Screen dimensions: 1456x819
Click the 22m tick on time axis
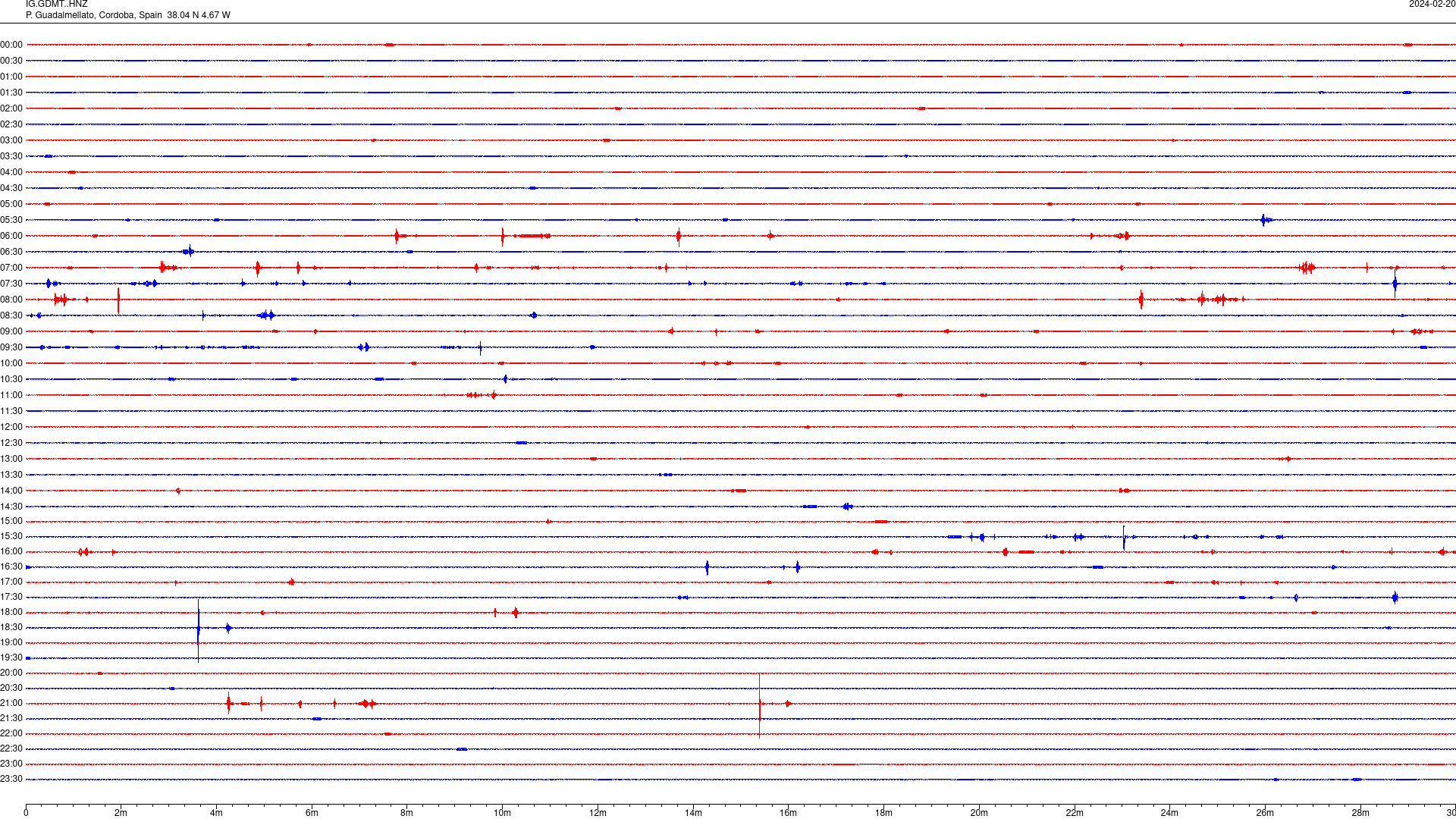(1075, 813)
